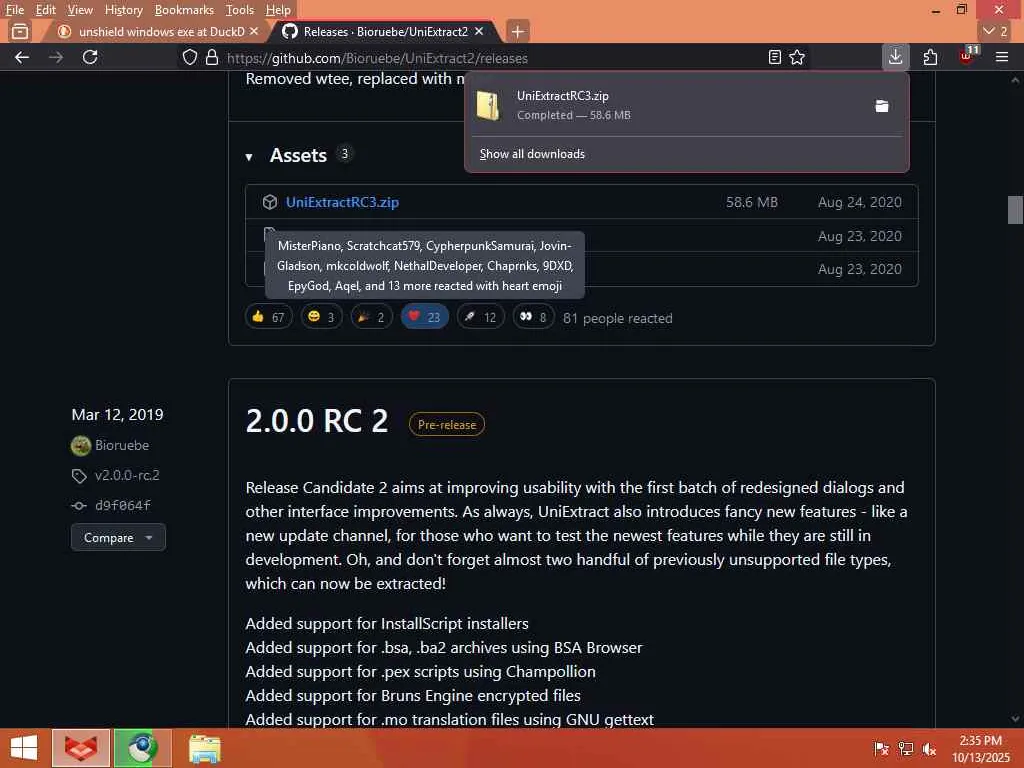
Task: Open downloaded UniExtractRC3.zip from panel
Action: (x=666, y=105)
